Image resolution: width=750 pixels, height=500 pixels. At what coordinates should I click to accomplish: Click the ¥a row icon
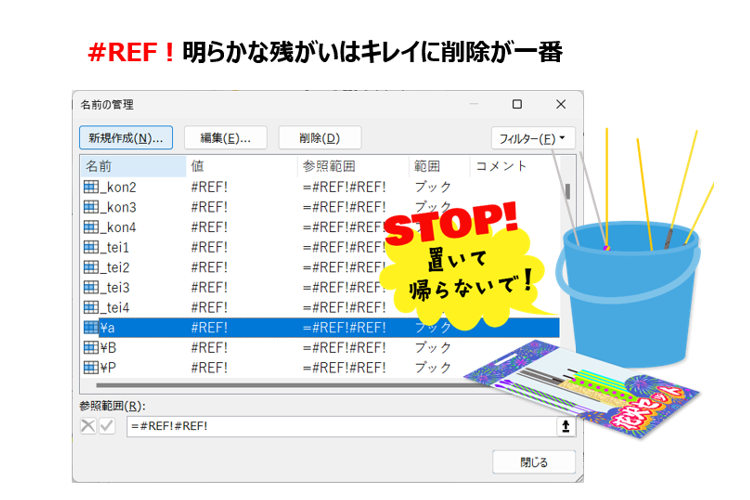91,327
